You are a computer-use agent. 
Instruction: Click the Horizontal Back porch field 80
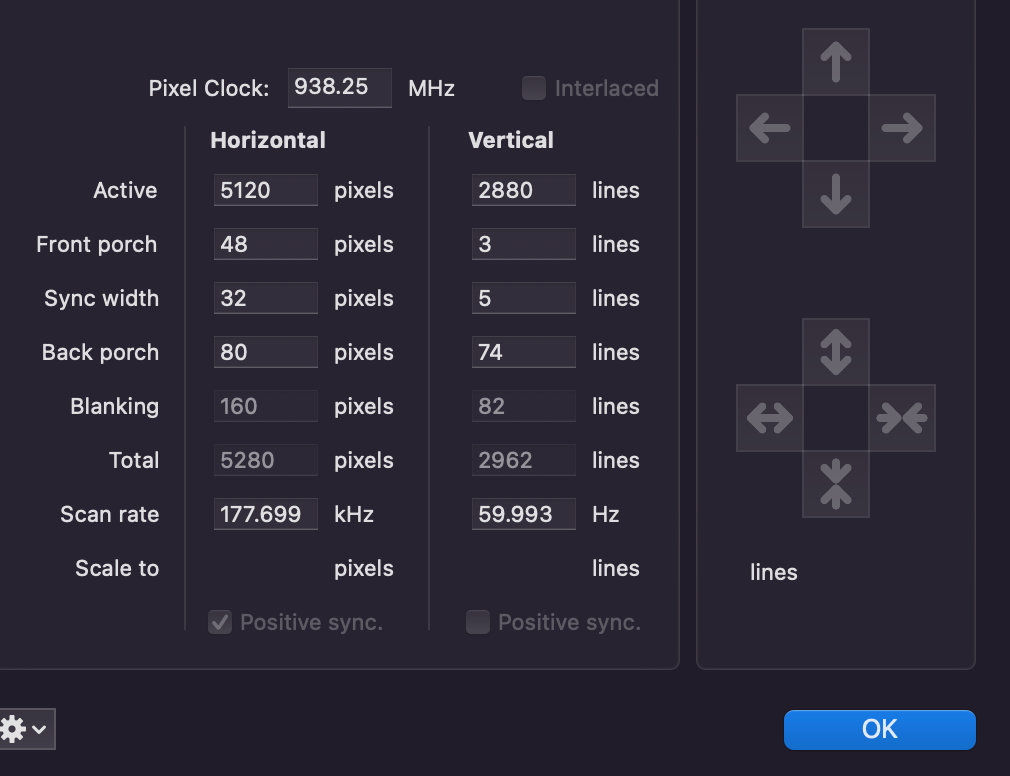point(265,352)
